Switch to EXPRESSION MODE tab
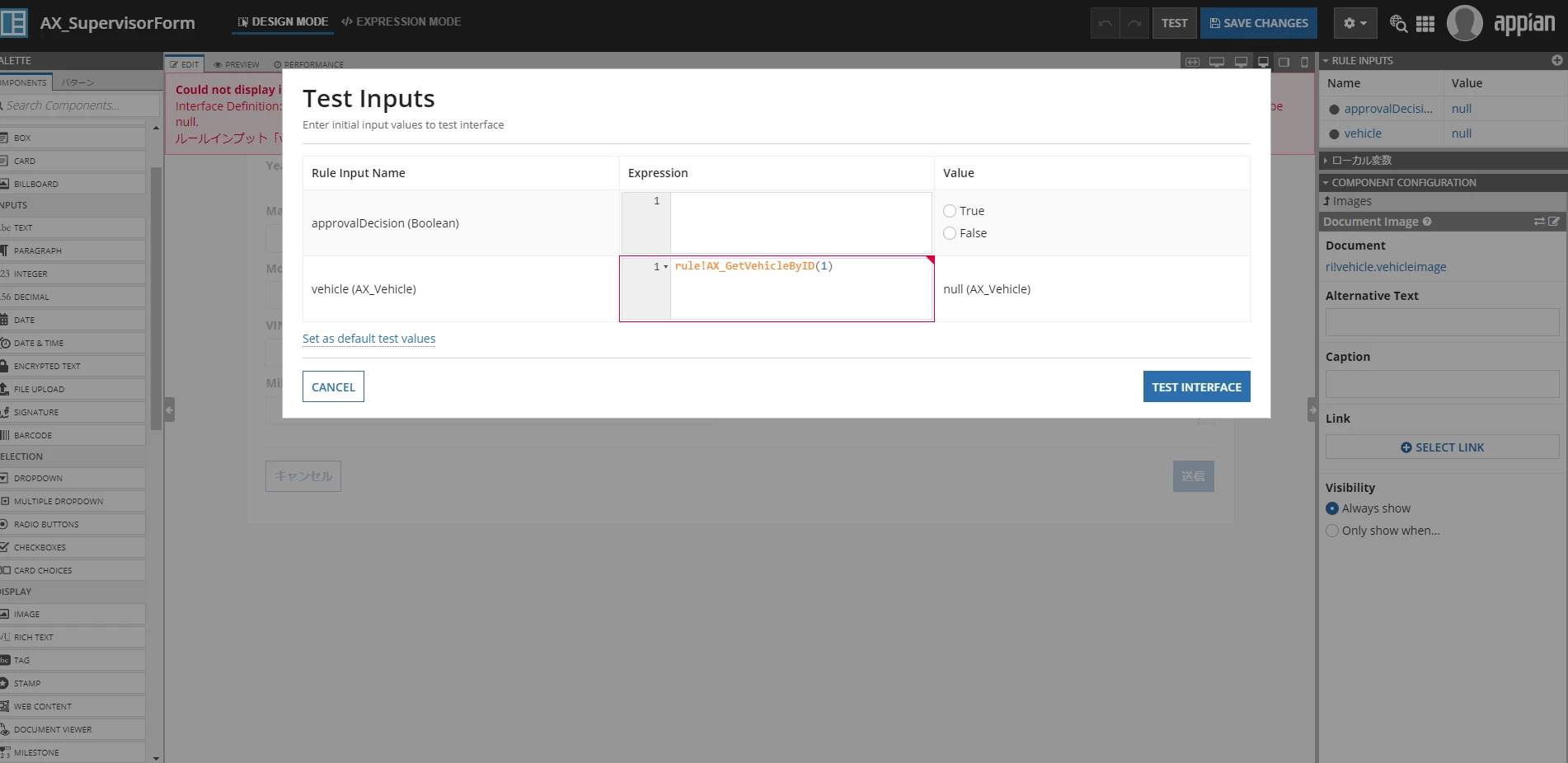The image size is (1568, 763). pos(401,22)
